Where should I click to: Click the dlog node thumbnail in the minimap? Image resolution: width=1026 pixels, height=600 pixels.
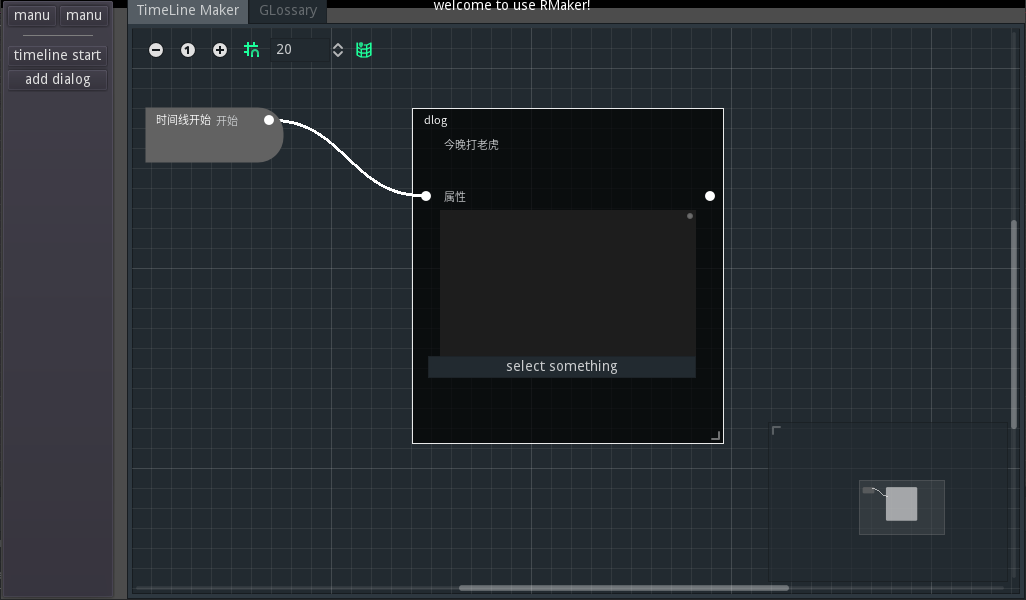(x=902, y=504)
